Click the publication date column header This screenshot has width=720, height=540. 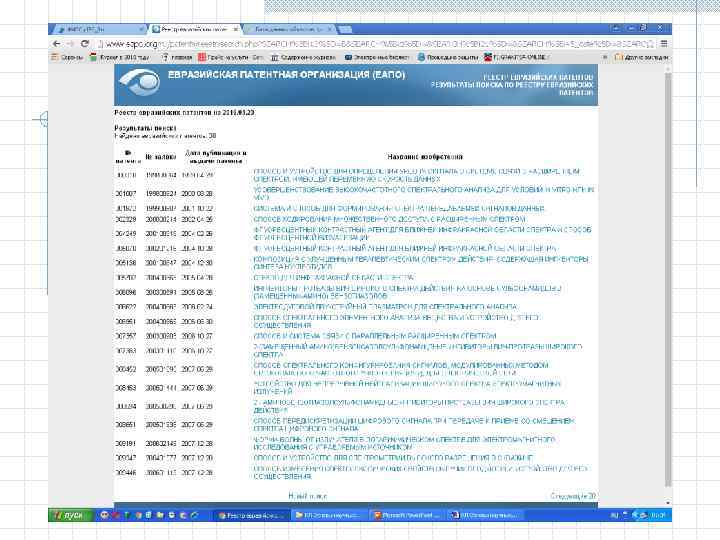click(215, 157)
